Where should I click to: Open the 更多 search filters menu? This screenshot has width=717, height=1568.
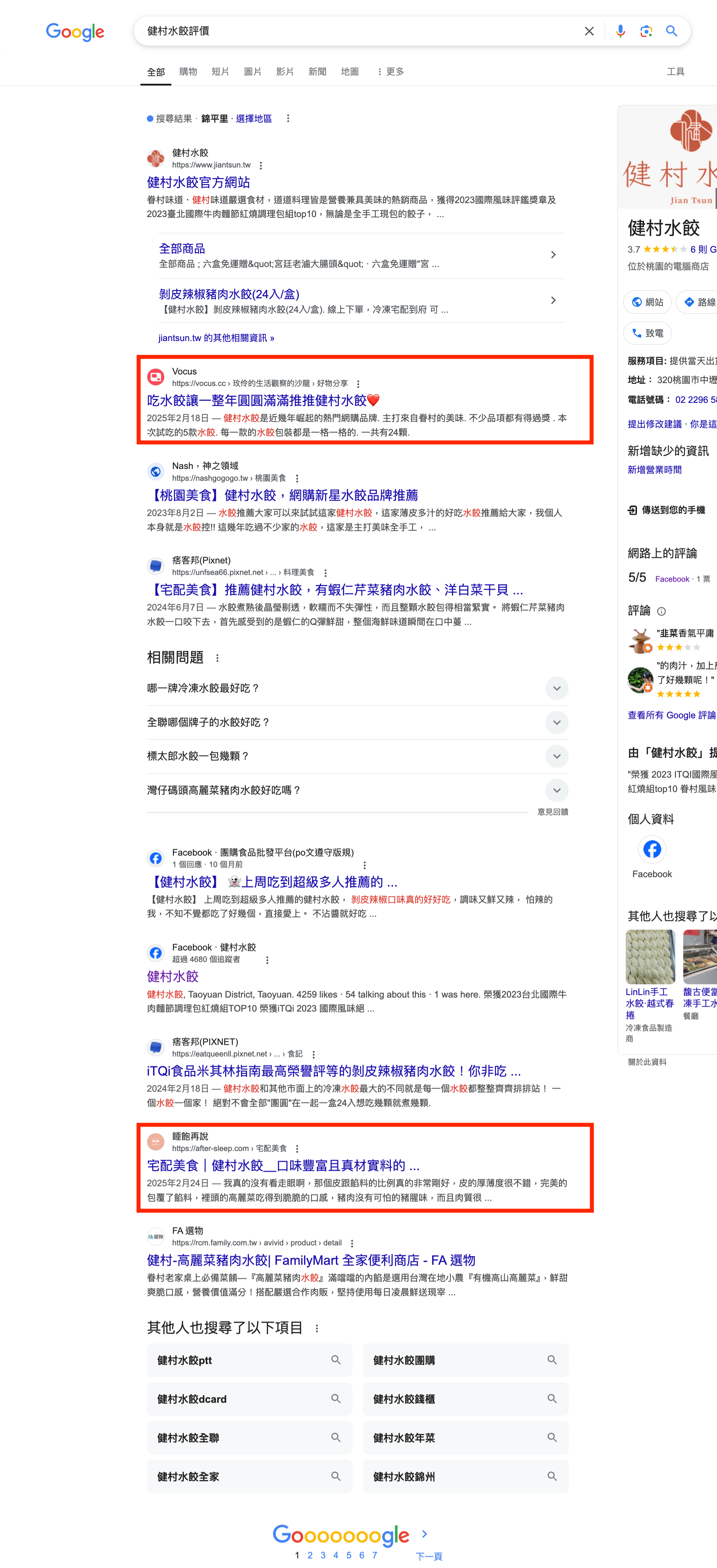pyautogui.click(x=390, y=72)
